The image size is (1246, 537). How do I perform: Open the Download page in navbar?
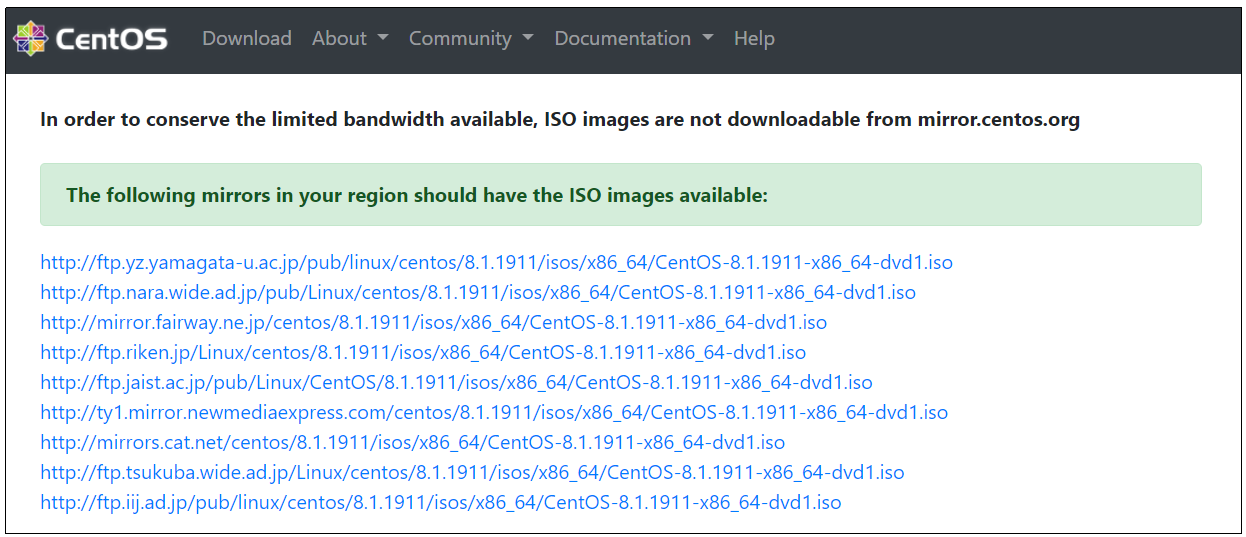tap(247, 38)
